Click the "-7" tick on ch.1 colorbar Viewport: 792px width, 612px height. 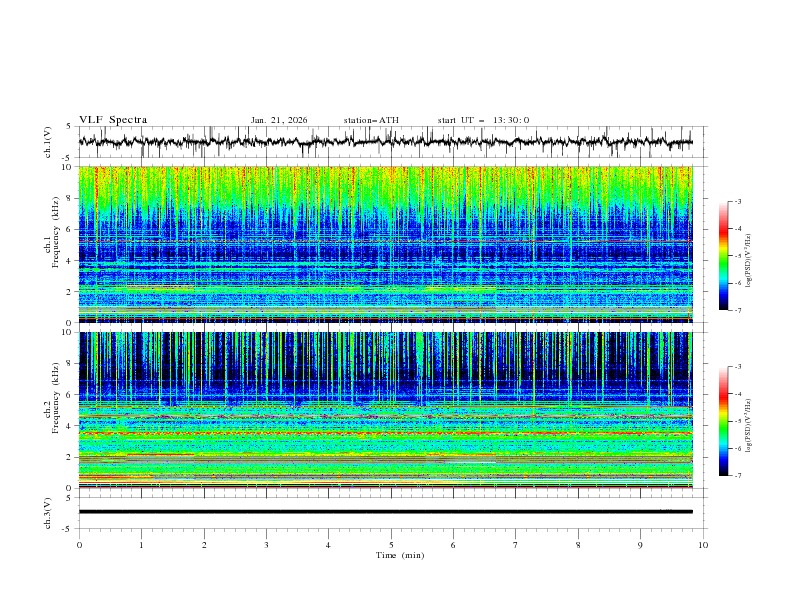[x=738, y=310]
